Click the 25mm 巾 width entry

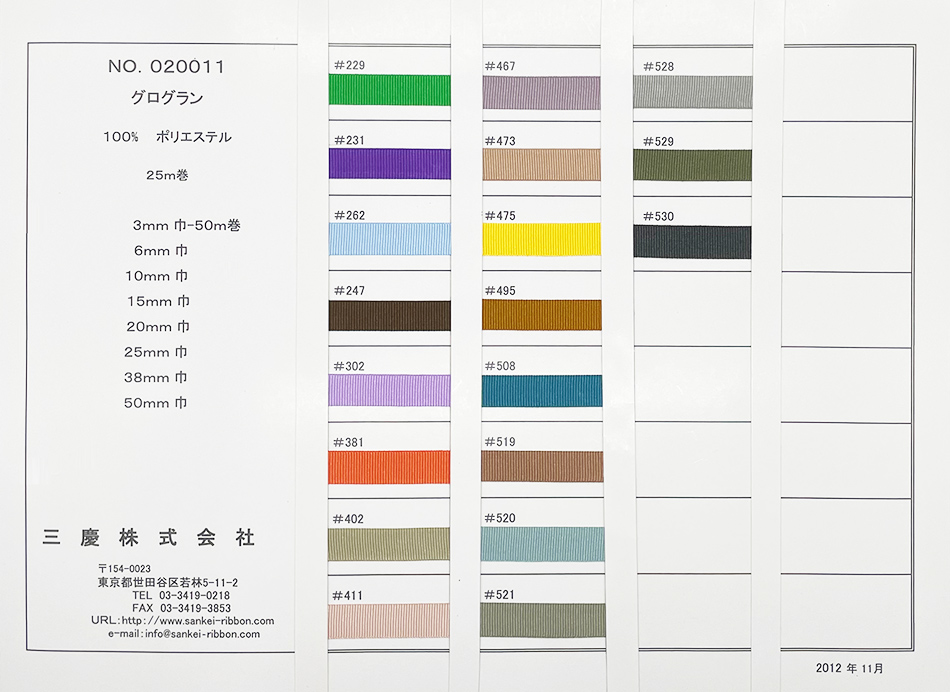(x=156, y=352)
